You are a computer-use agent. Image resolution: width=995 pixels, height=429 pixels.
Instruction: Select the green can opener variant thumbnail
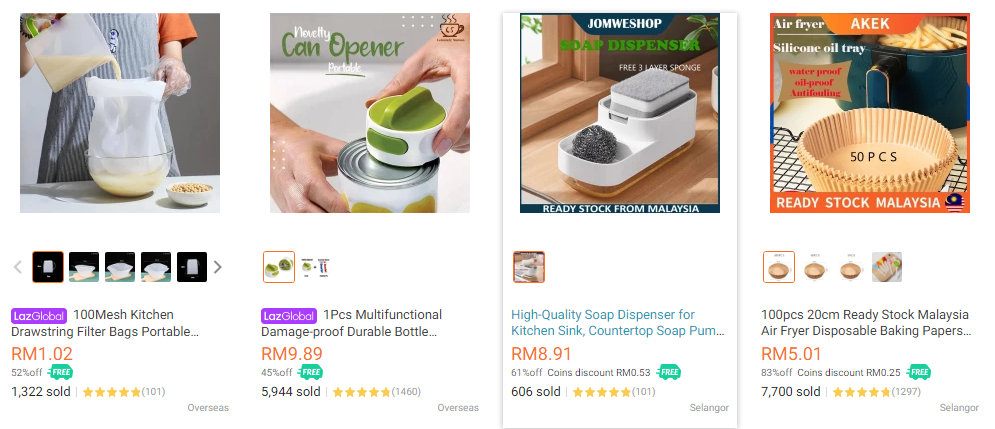pos(279,267)
